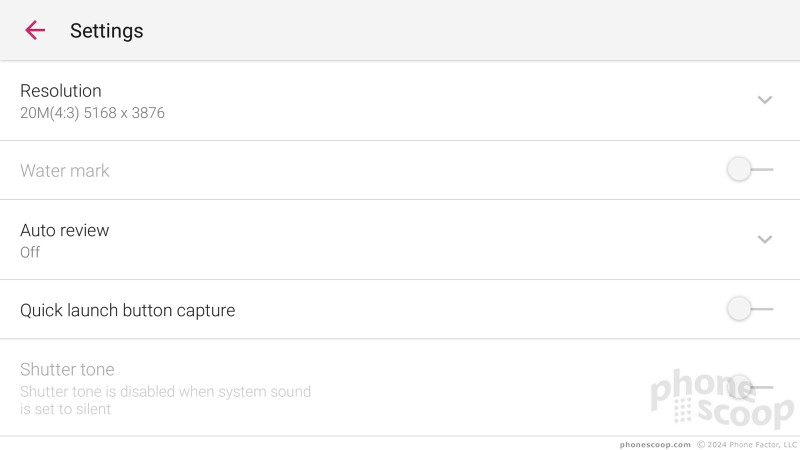This screenshot has width=800, height=450.
Task: Toggle the Water mark switch
Action: point(749,169)
